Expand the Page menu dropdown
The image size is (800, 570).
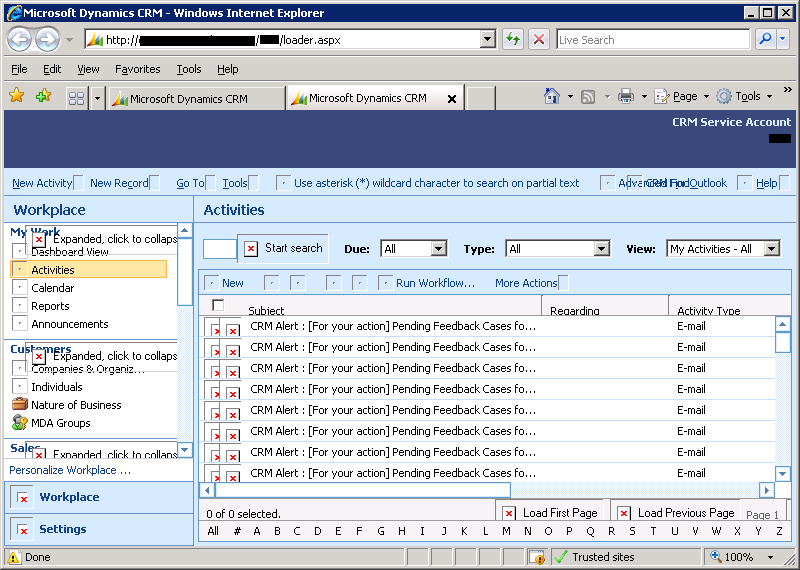point(707,96)
